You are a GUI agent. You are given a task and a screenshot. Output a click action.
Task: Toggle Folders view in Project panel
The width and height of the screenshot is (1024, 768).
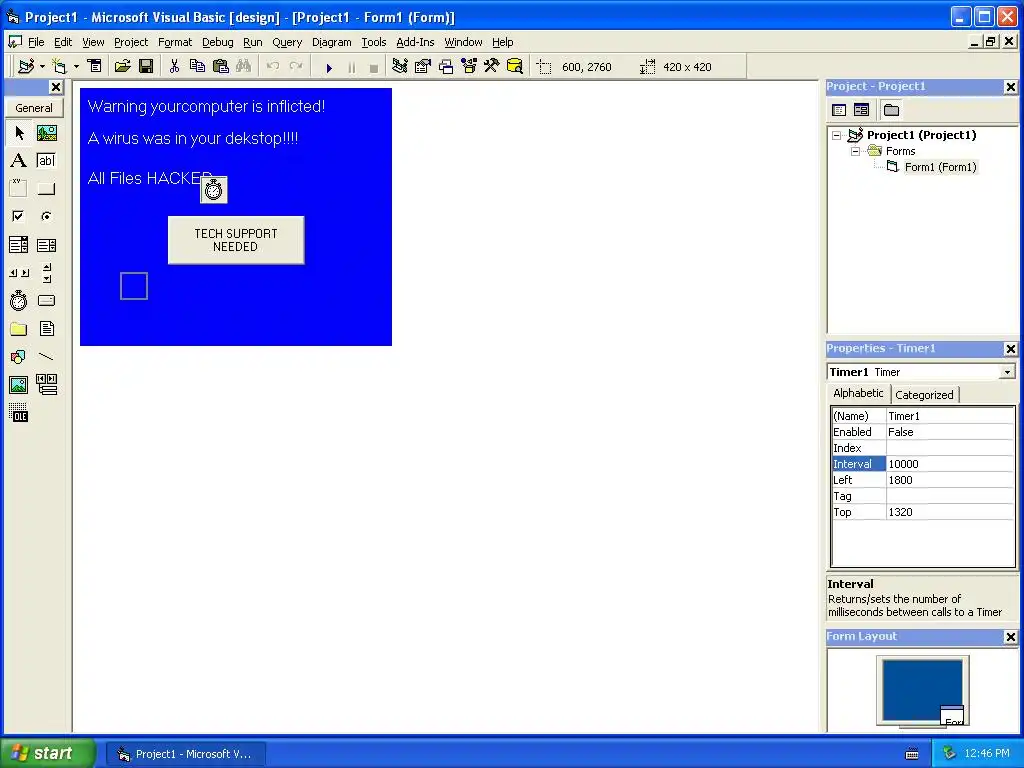[891, 110]
